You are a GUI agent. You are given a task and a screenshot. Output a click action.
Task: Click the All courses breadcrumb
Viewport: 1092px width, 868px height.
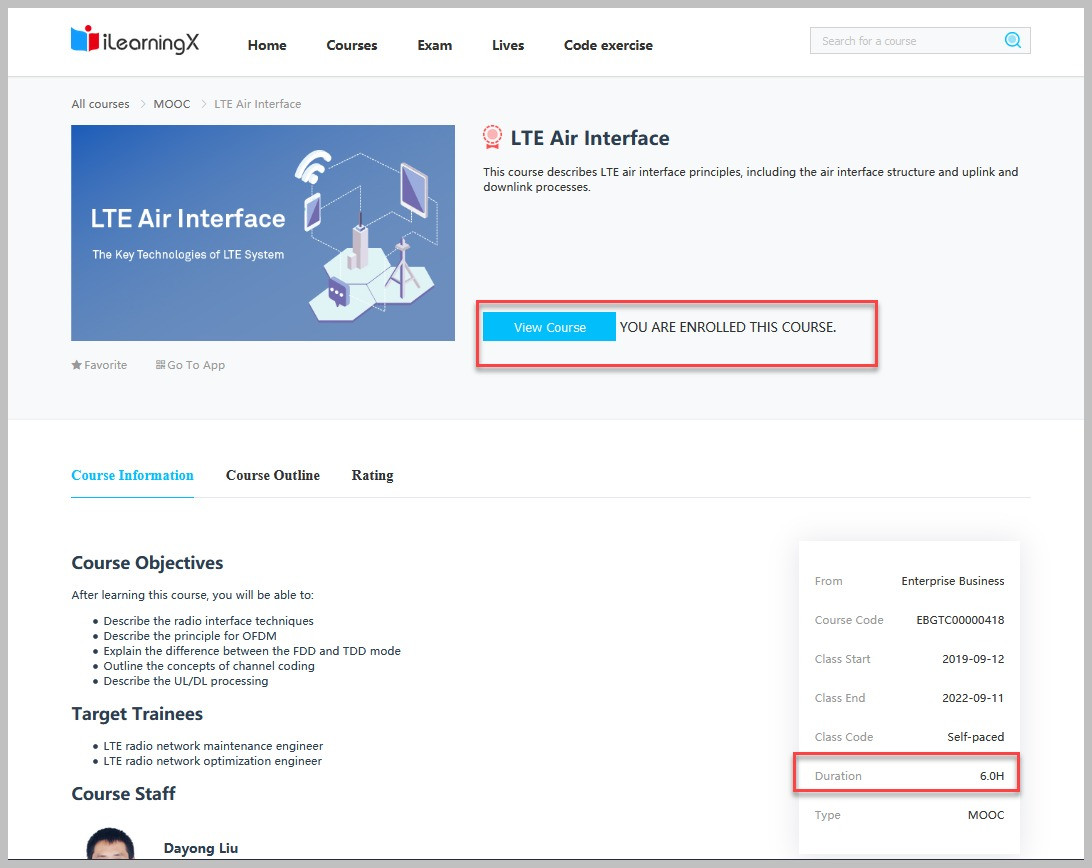pyautogui.click(x=100, y=104)
